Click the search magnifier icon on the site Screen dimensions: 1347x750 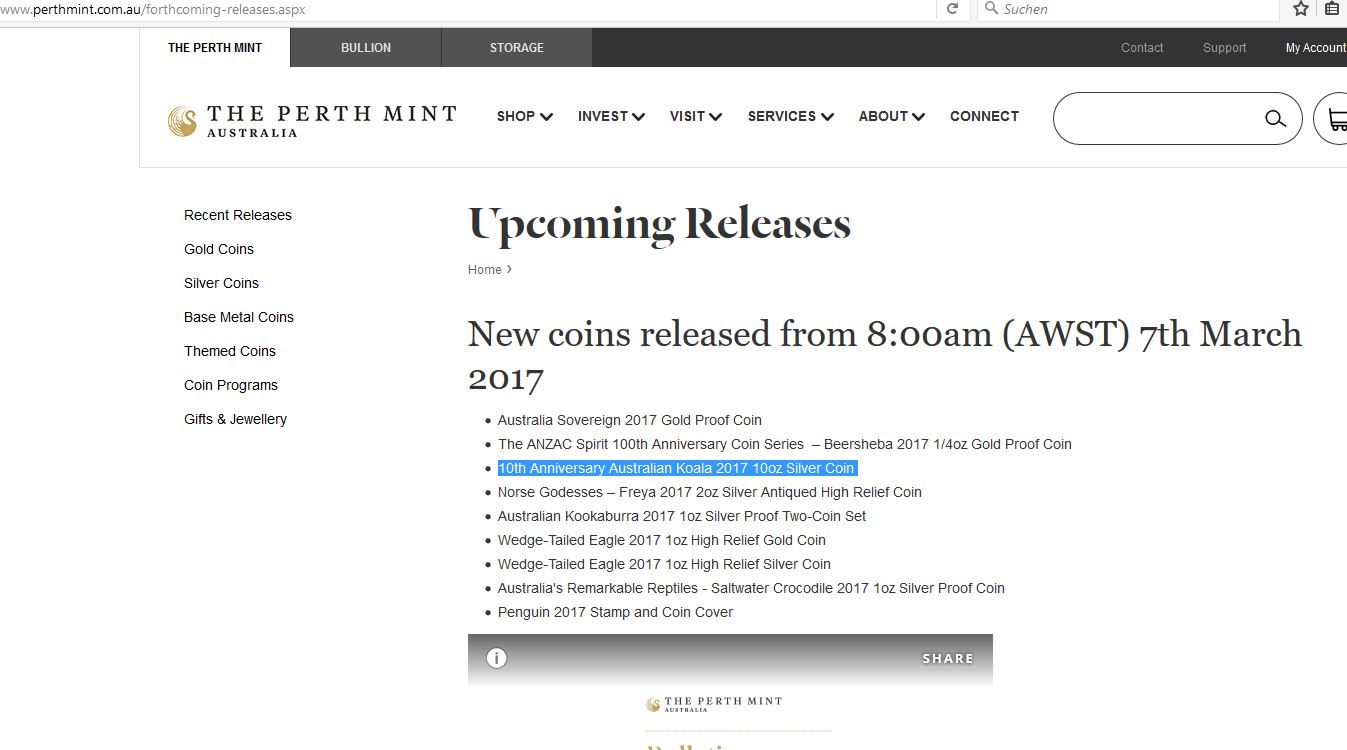(1275, 119)
